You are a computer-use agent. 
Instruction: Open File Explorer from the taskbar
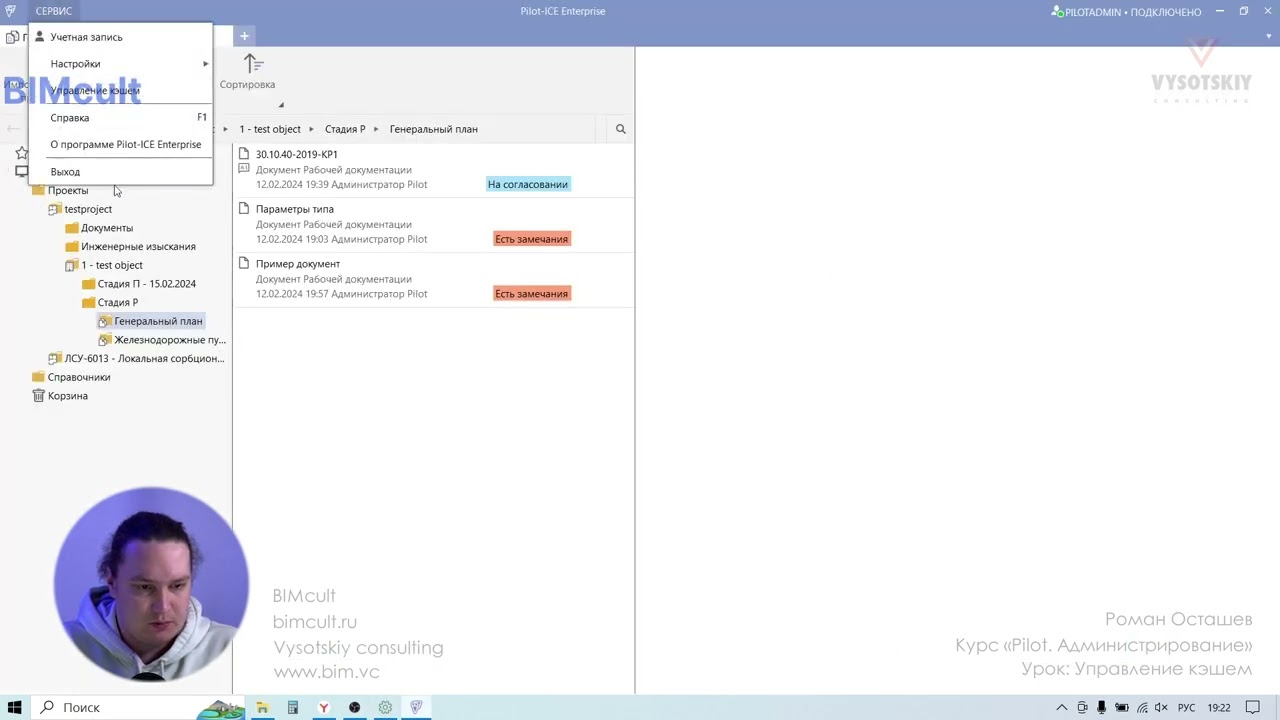(x=262, y=708)
